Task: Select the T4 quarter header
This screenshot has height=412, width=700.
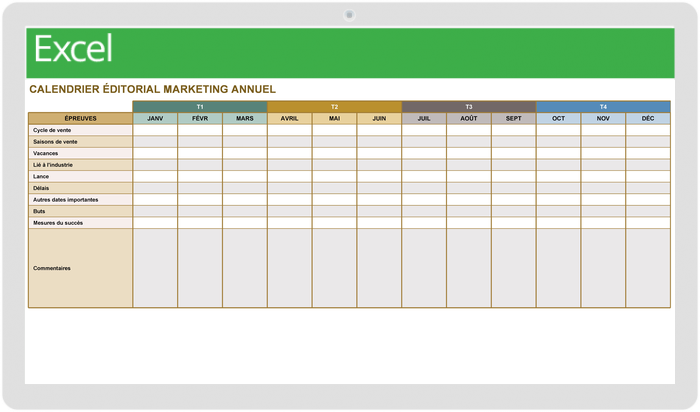Action: (x=603, y=107)
